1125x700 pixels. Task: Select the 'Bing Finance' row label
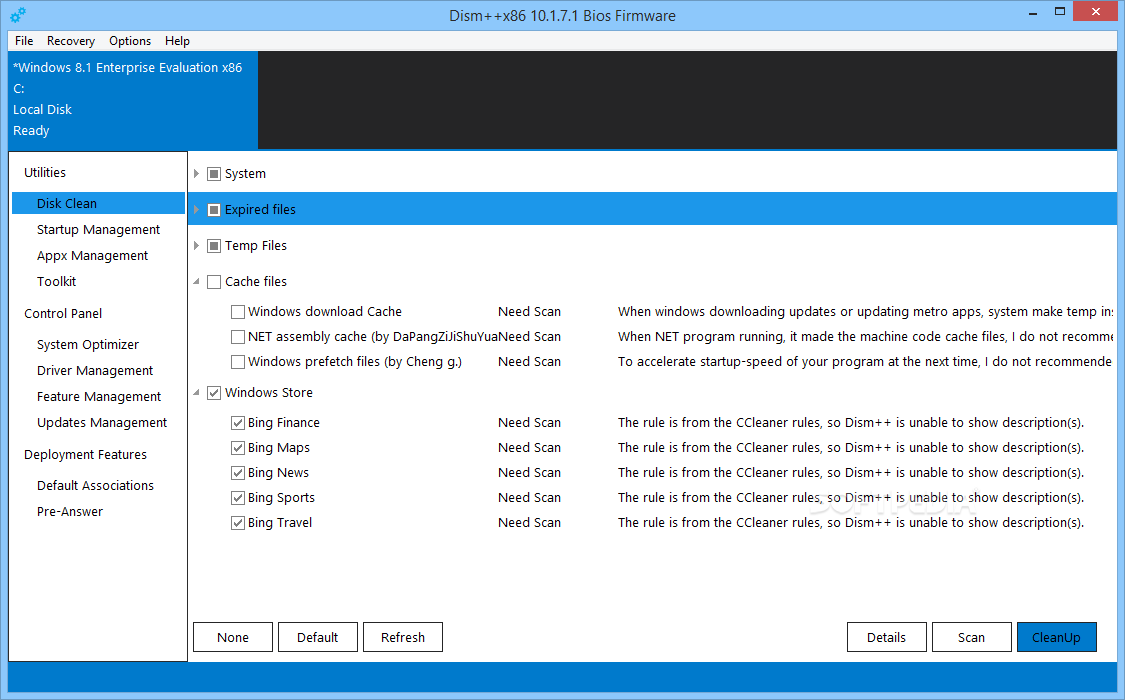[x=284, y=422]
